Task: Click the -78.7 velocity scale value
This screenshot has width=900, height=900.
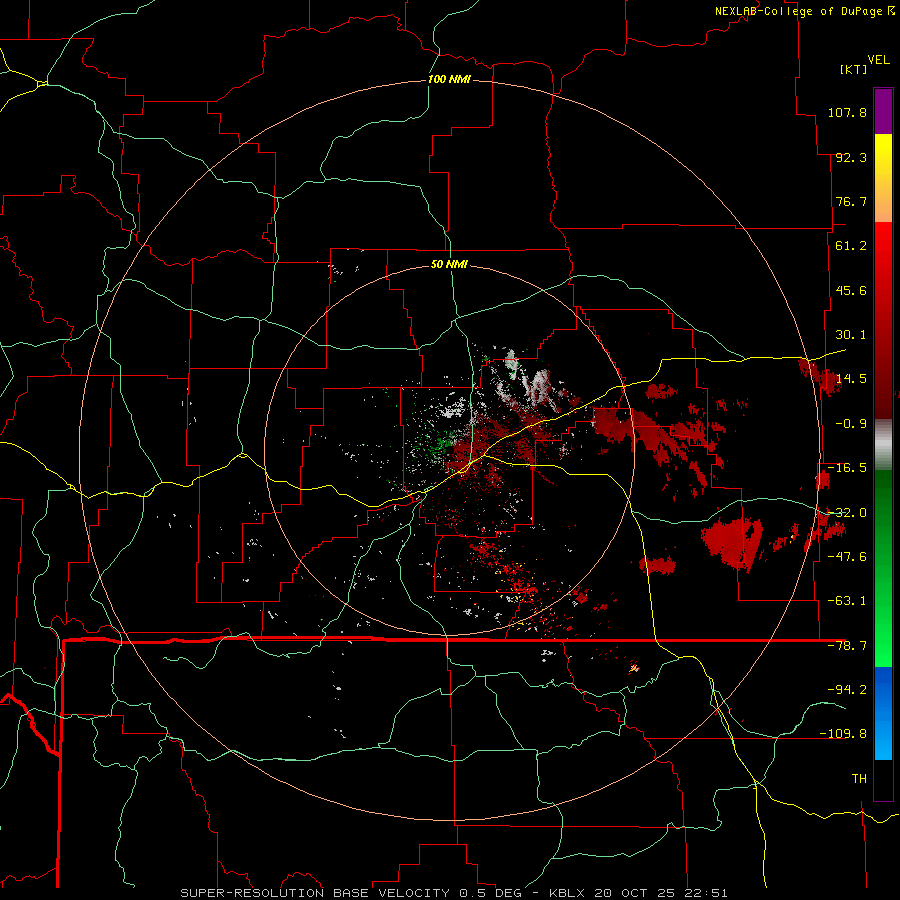Action: (847, 646)
